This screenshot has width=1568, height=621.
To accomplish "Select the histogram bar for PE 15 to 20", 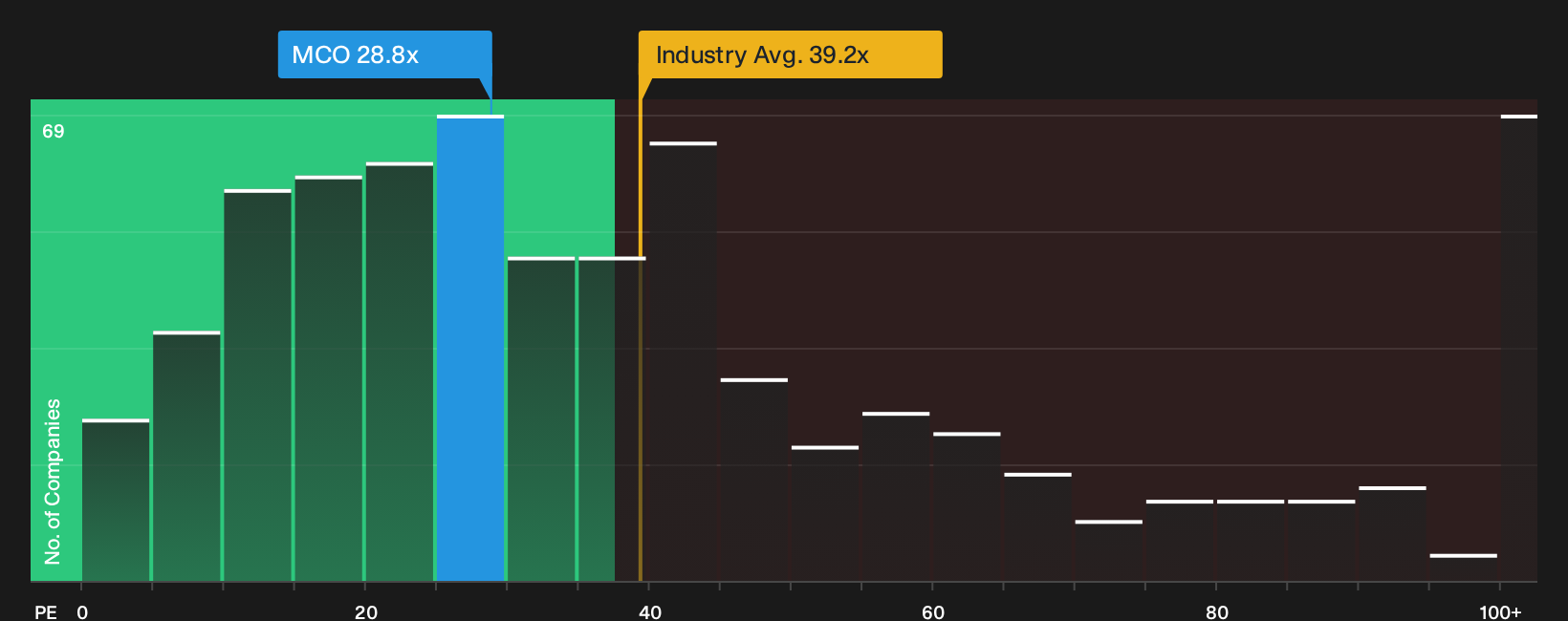I will 328,378.
